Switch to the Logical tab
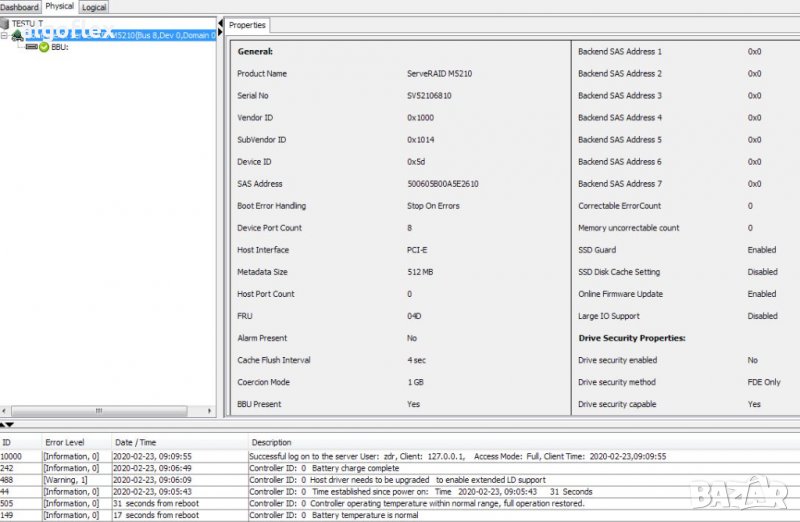 94,6
